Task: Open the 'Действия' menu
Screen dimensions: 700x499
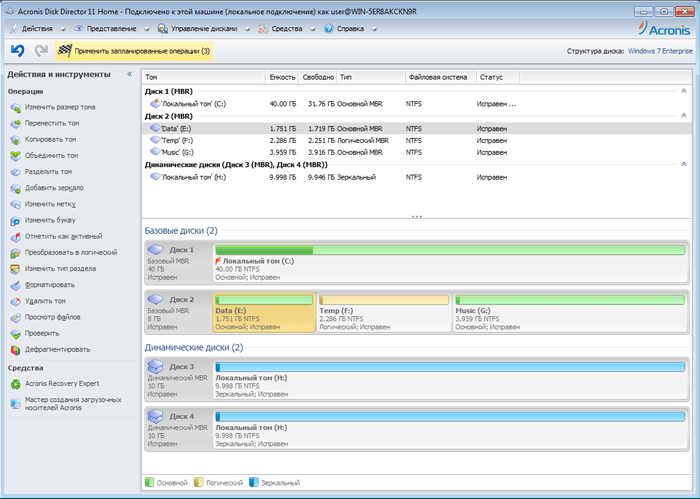Action: (x=37, y=29)
